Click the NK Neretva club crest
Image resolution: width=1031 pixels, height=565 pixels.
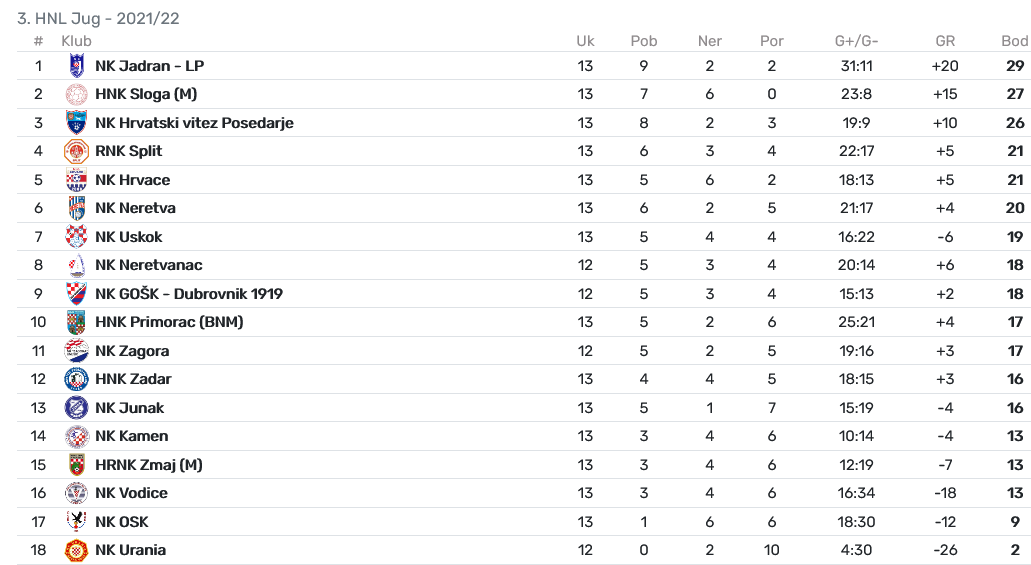pyautogui.click(x=76, y=208)
